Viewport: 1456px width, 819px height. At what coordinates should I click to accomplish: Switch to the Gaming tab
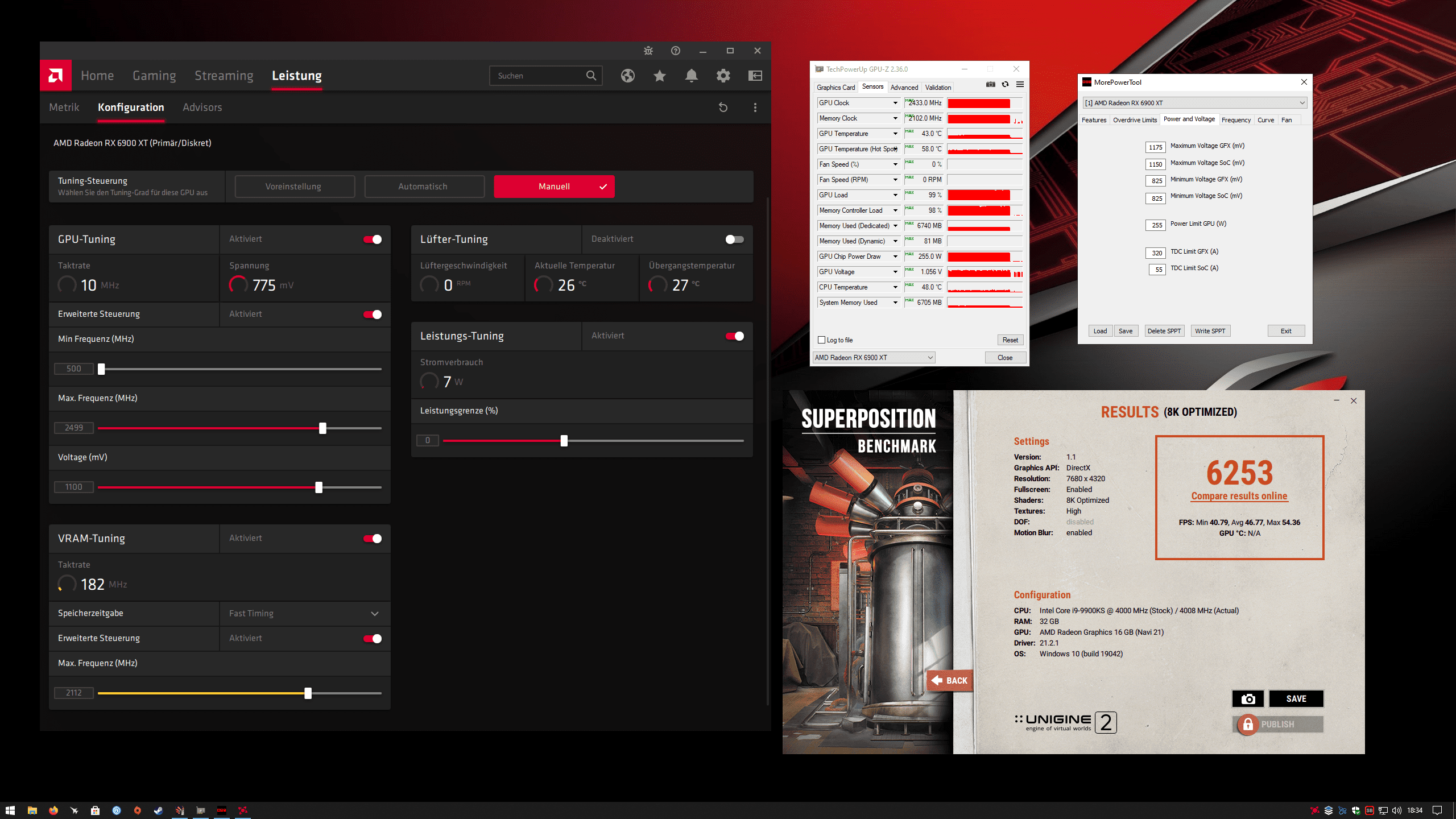[154, 75]
